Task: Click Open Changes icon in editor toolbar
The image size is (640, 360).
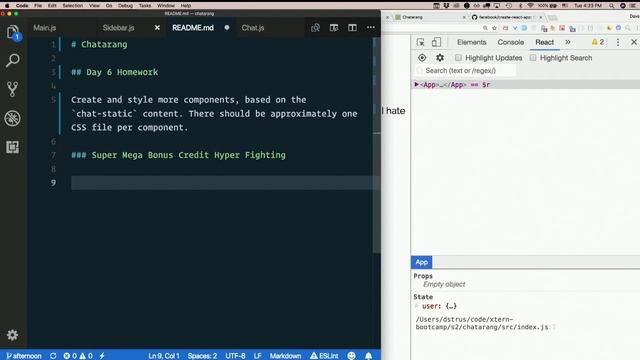Action: point(315,28)
